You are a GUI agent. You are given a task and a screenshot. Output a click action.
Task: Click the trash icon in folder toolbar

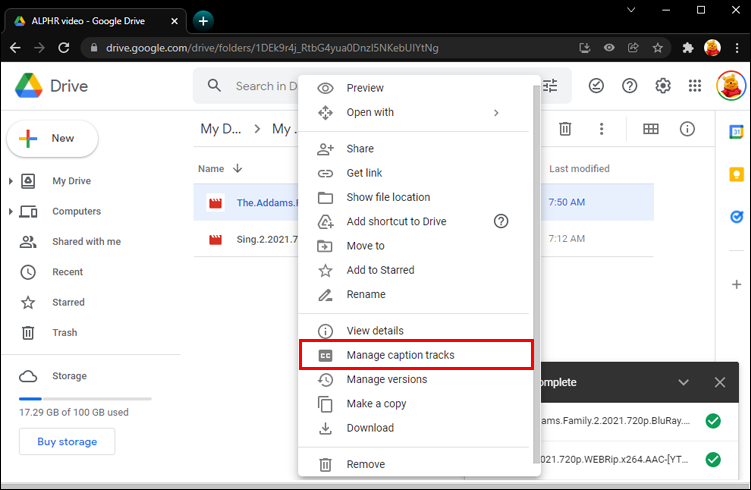pyautogui.click(x=565, y=129)
